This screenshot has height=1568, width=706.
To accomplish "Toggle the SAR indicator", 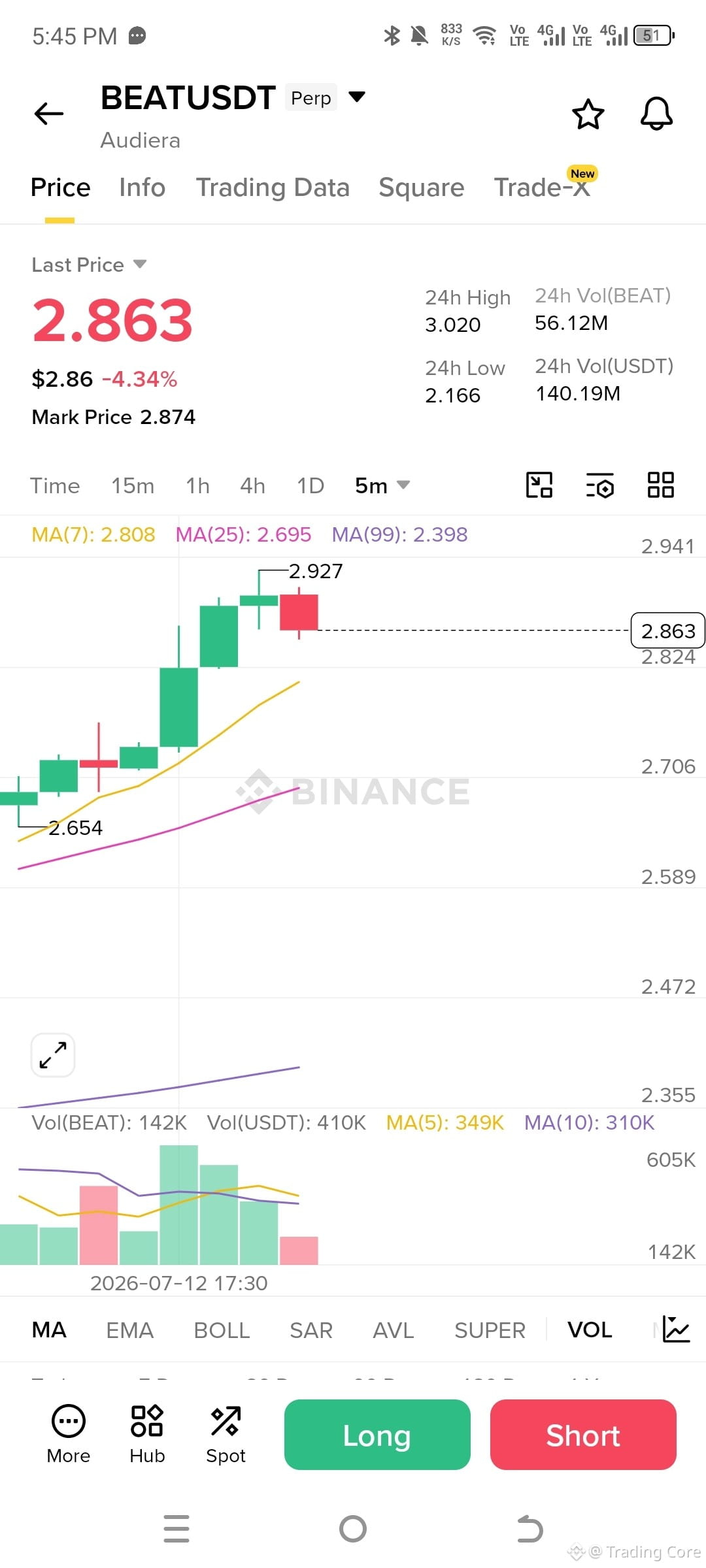I will (311, 1330).
